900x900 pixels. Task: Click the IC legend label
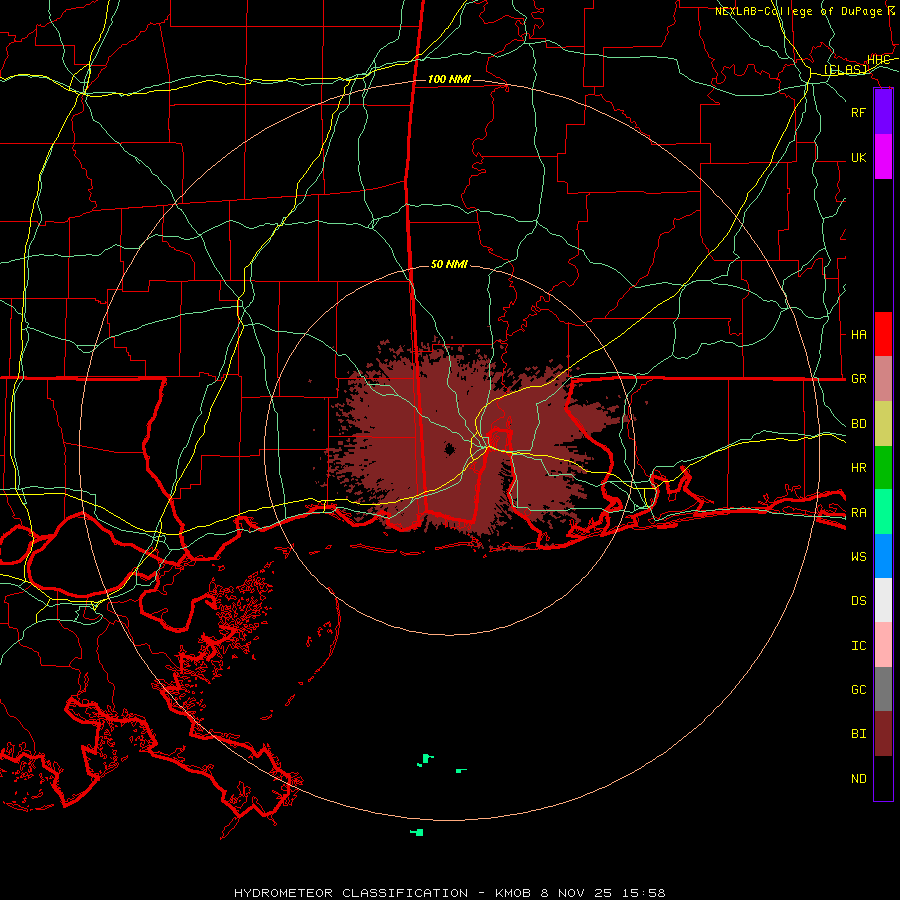tap(858, 646)
